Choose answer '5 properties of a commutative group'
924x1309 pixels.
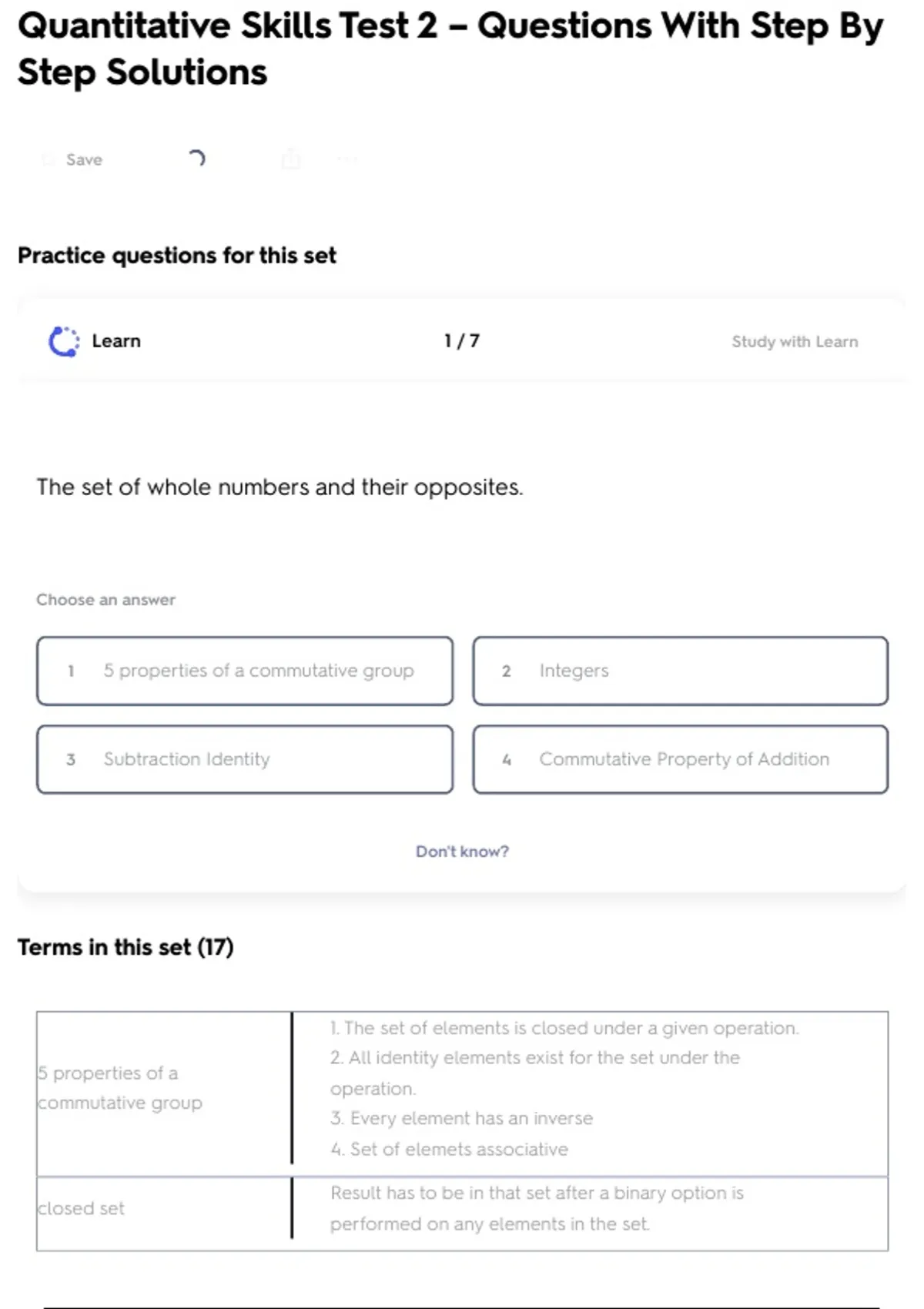coord(245,671)
